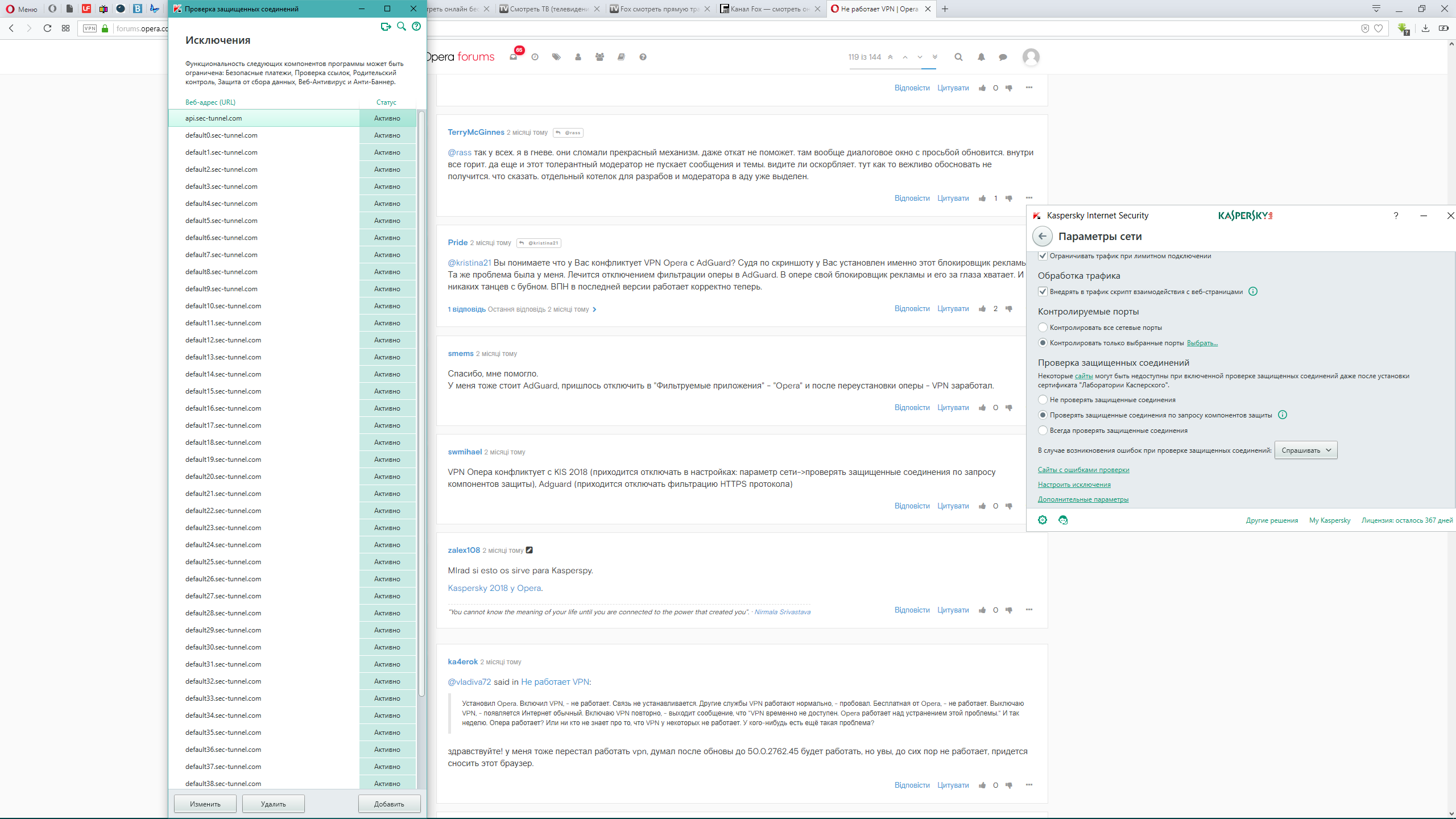Open Kaspersky settings gear icon
The image size is (1456, 819).
(x=1042, y=520)
